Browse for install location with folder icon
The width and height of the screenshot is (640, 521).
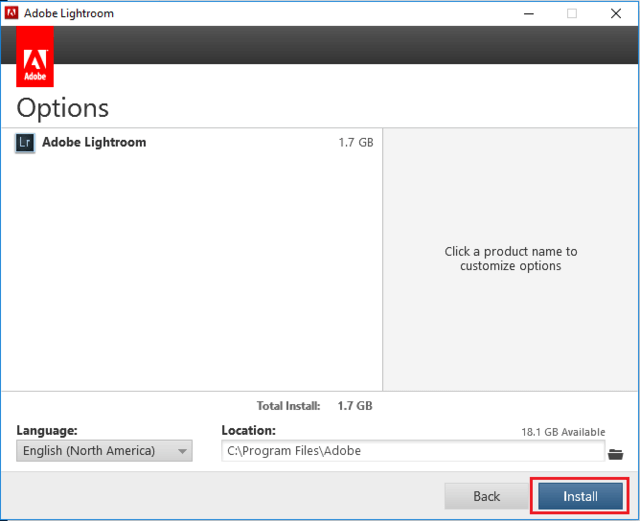[615, 453]
